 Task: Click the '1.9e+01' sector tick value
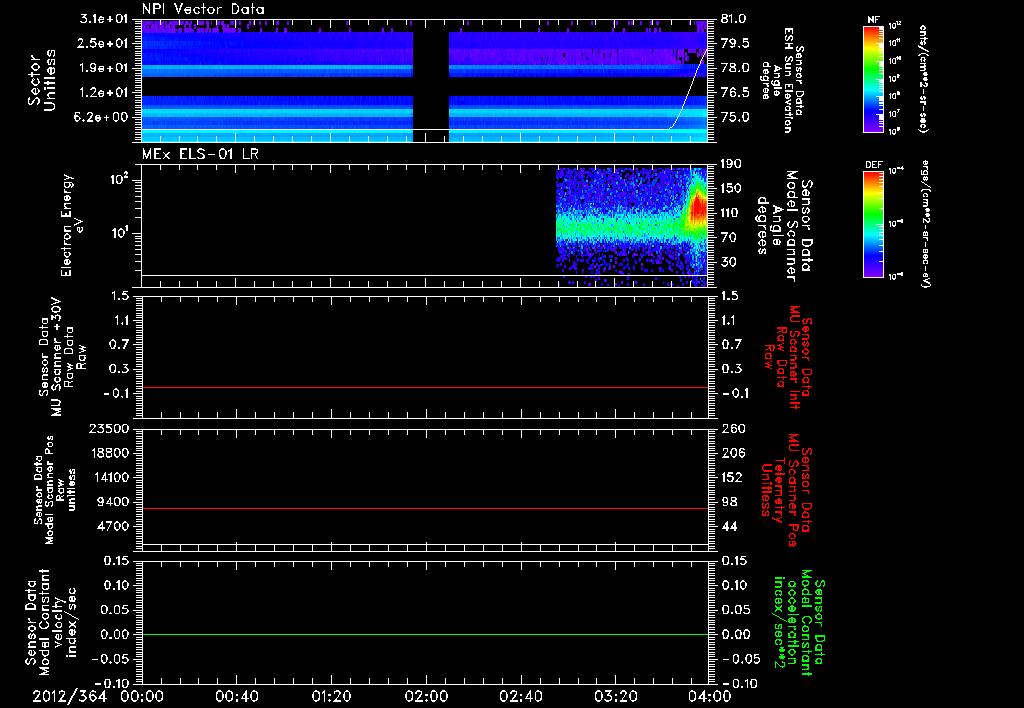coord(104,68)
